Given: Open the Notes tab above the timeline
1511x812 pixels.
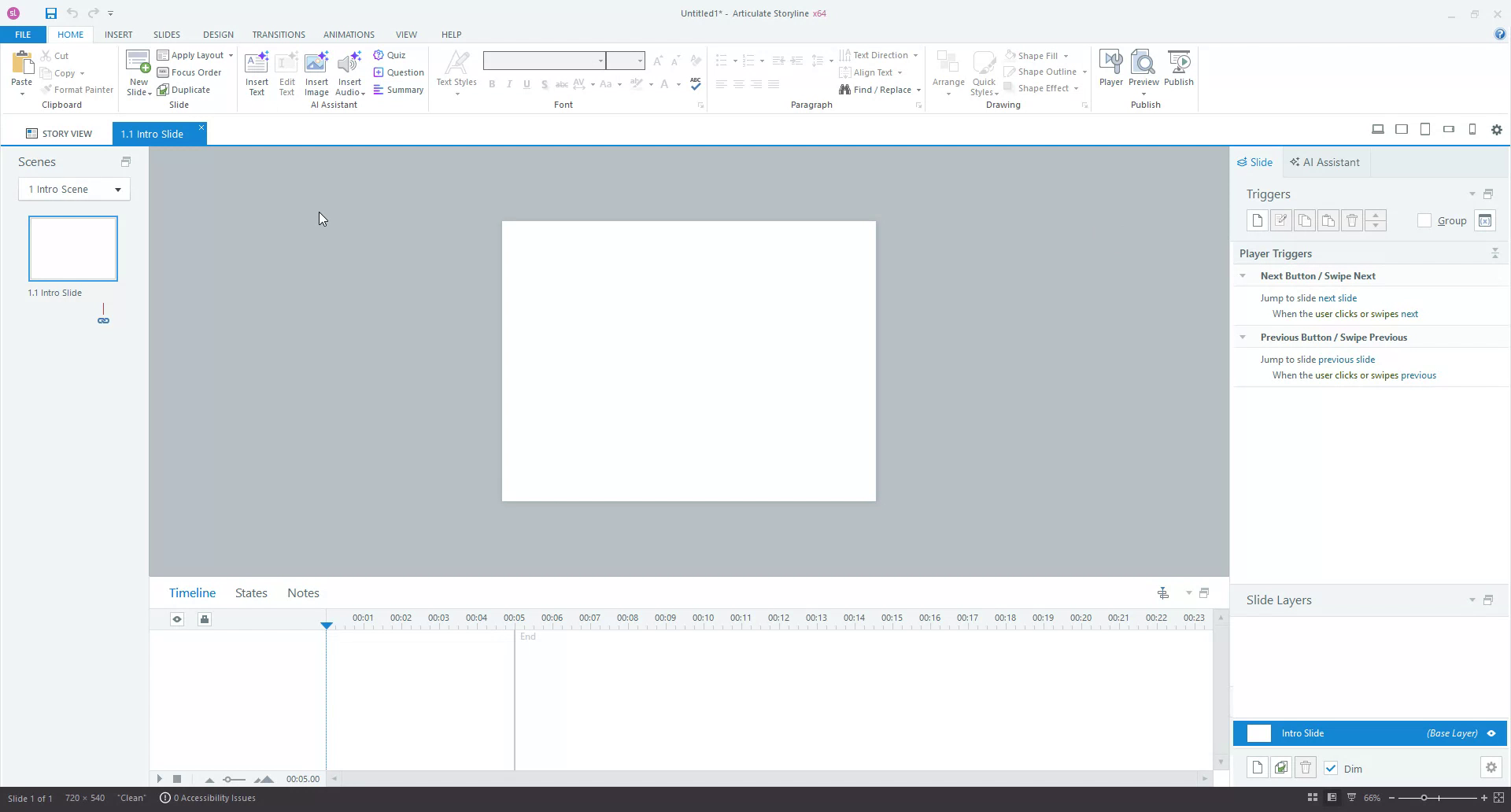Looking at the screenshot, I should pos(302,592).
